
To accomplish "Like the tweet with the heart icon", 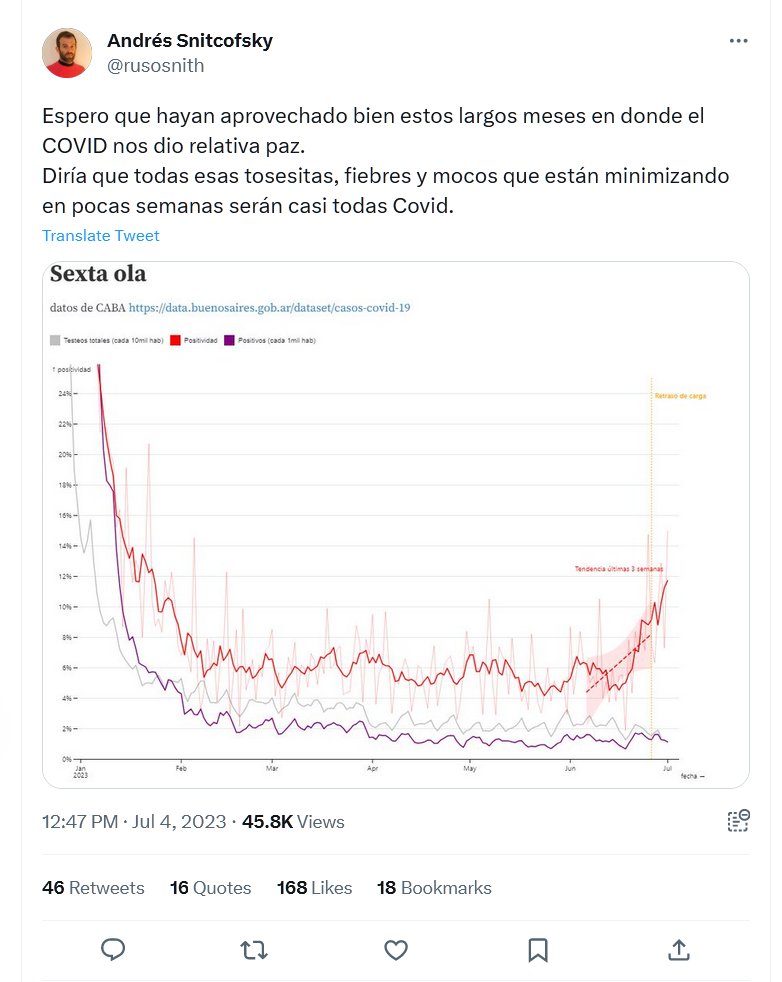I will [396, 949].
